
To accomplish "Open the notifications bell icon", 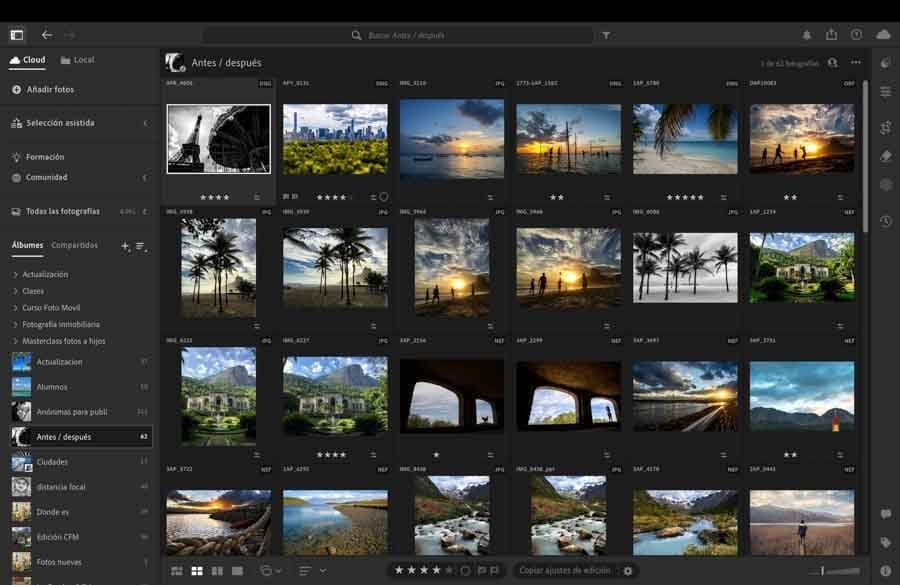I will point(807,35).
